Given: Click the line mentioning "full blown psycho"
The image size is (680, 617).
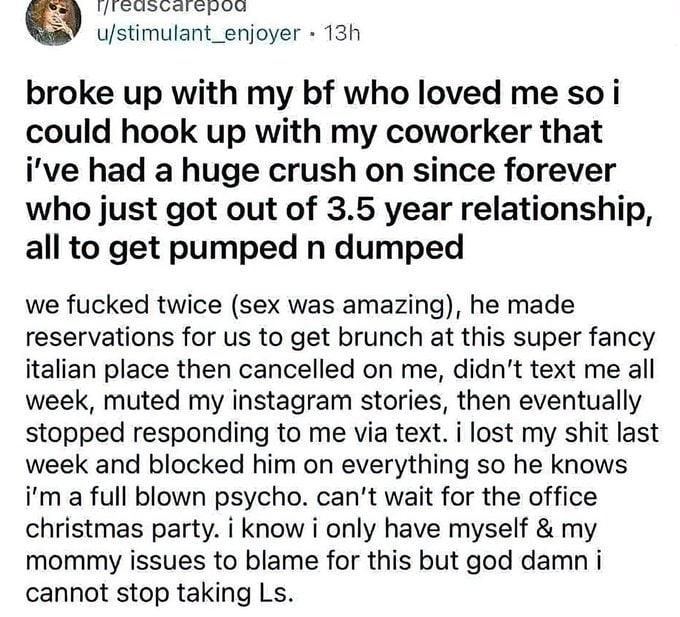Looking at the screenshot, I should pyautogui.click(x=311, y=497).
